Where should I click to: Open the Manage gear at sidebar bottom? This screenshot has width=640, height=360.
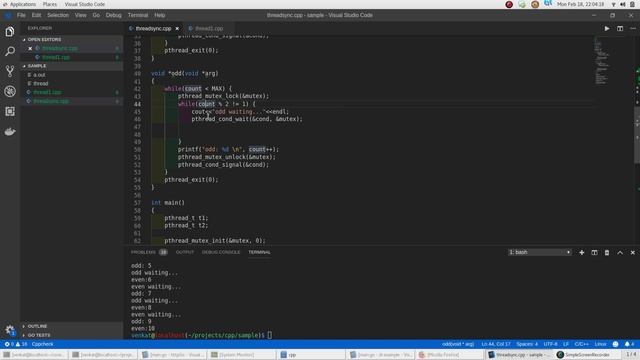(x=10, y=330)
